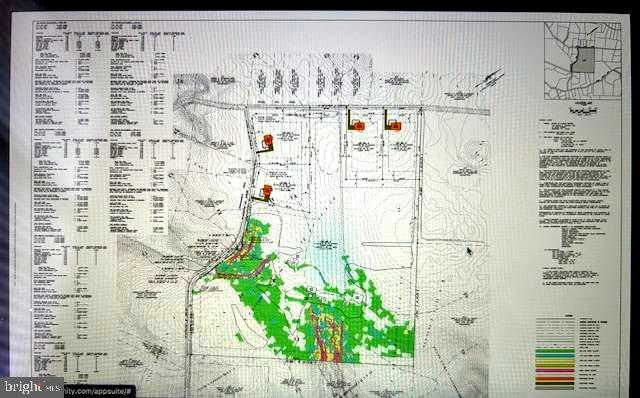Open the vicinity map inset thumbnail

(583, 60)
